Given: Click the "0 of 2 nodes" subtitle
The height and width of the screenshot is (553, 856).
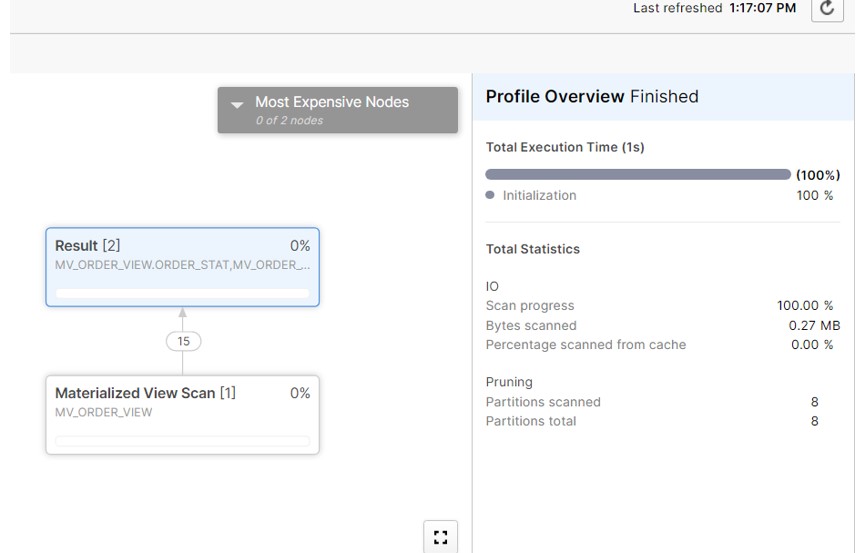Looking at the screenshot, I should 289,121.
